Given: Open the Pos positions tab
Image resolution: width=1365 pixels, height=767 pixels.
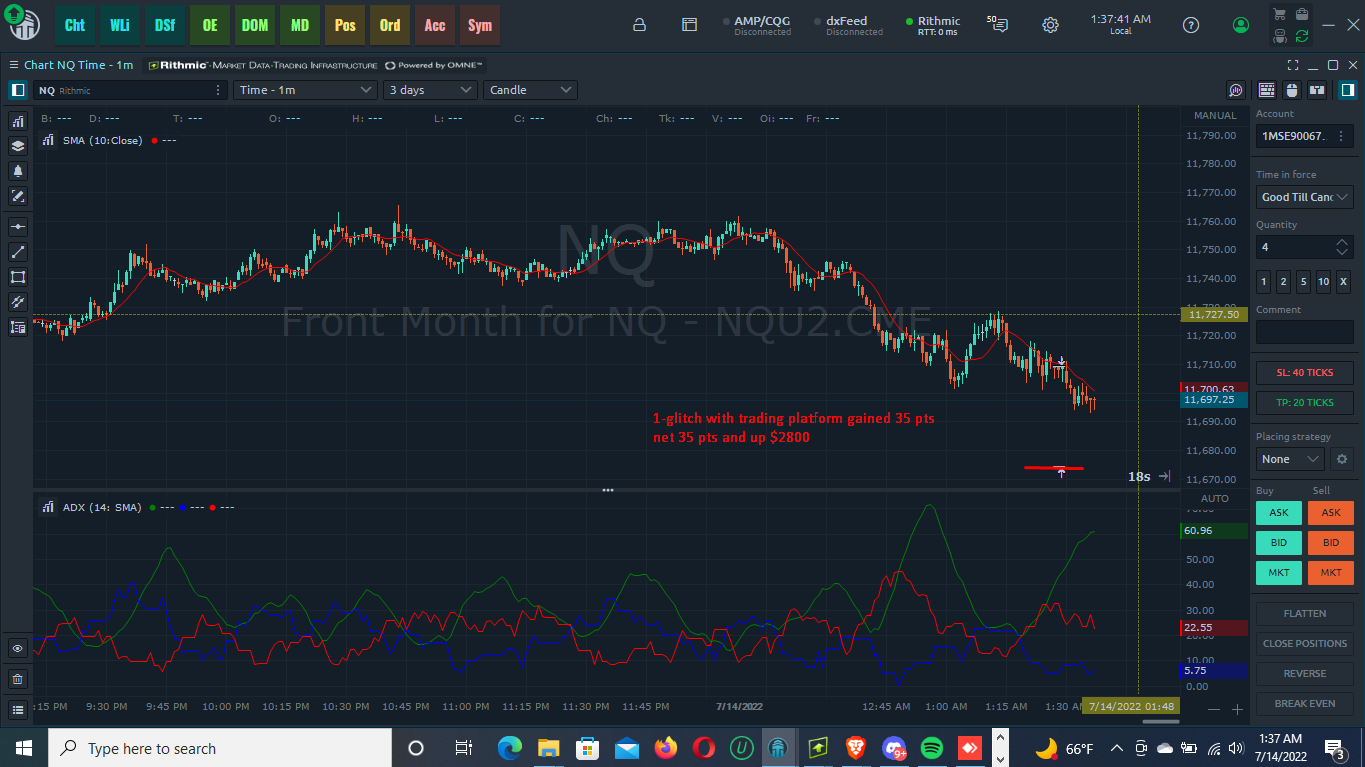Looking at the screenshot, I should pos(345,25).
